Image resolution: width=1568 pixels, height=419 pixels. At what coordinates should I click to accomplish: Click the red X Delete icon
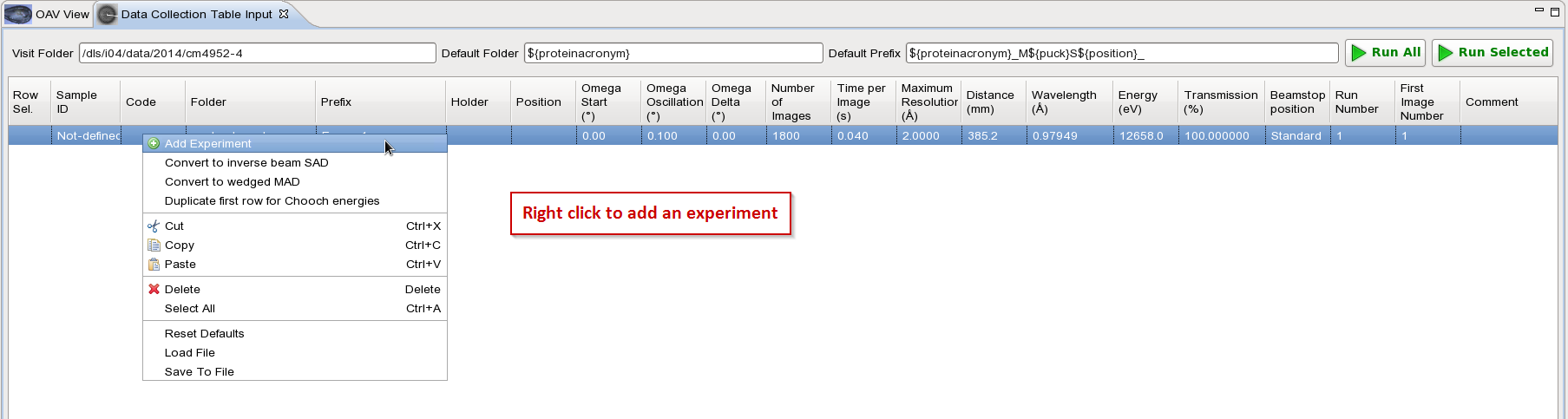[154, 290]
